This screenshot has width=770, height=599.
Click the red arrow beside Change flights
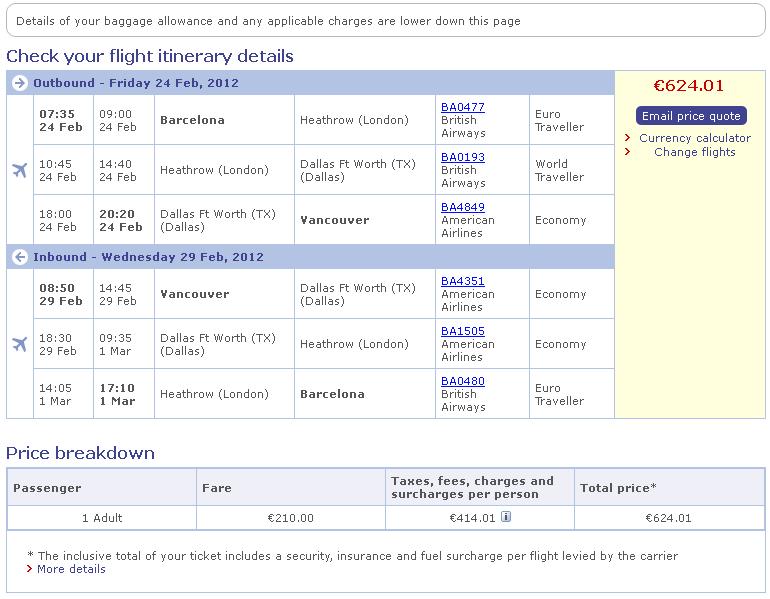click(x=627, y=152)
